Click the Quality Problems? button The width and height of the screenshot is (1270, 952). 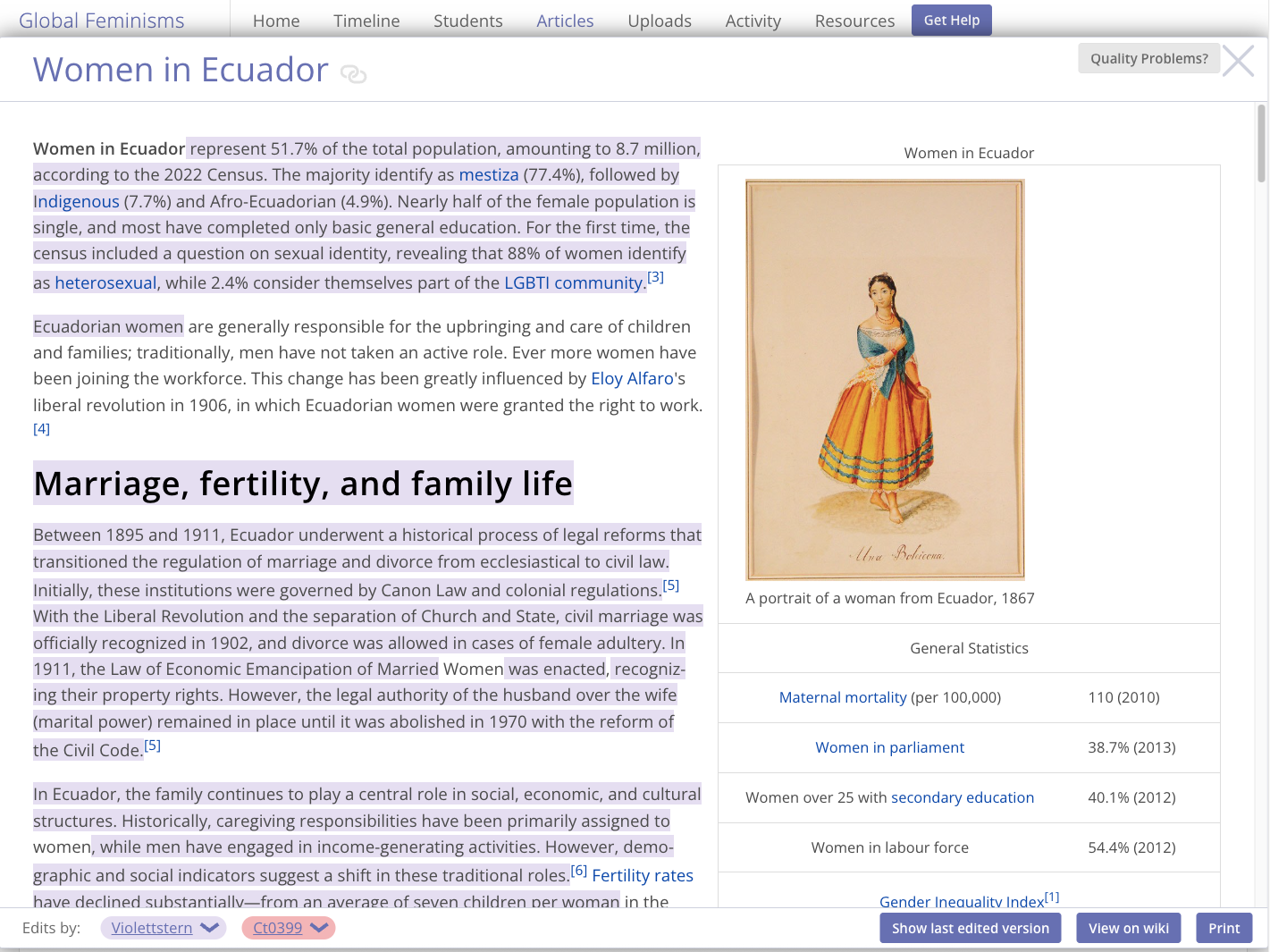1148,58
